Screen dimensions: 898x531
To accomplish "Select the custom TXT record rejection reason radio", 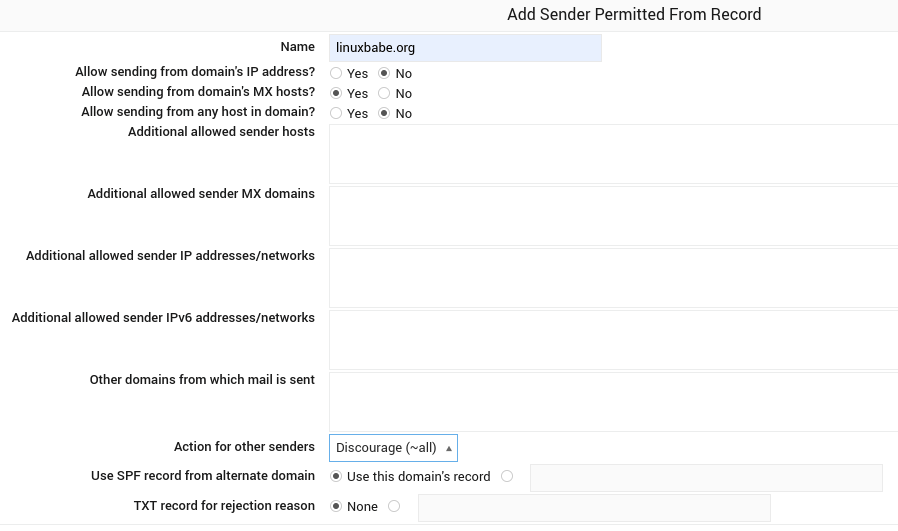I will pos(394,507).
